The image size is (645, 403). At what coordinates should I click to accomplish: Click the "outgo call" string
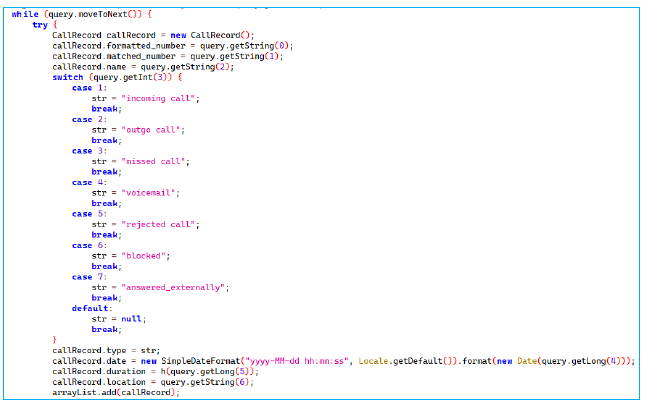point(151,130)
